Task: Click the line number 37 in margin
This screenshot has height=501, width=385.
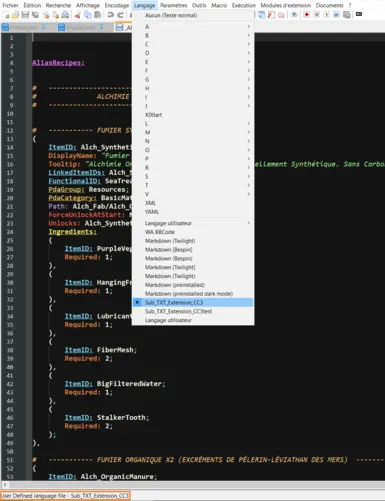Action: 10,342
